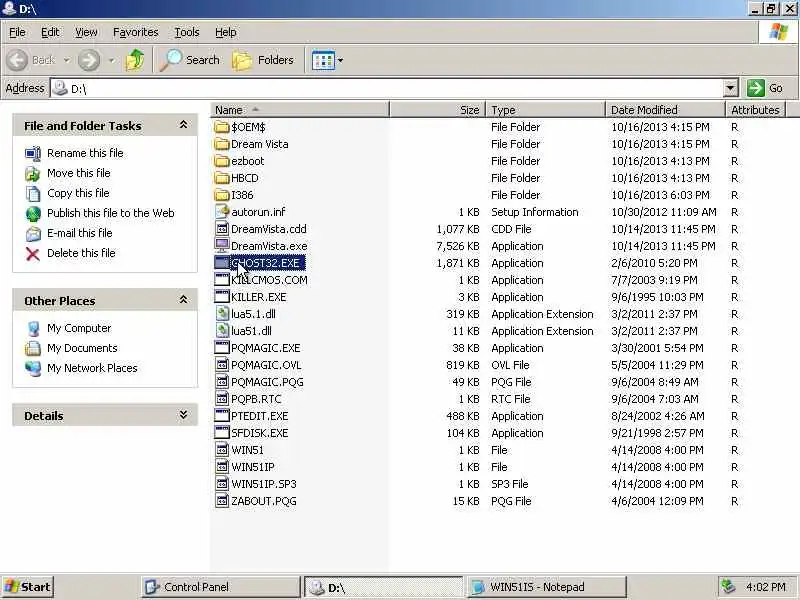Open the Tools menu
Image resolution: width=800 pixels, height=600 pixels.
tap(187, 32)
